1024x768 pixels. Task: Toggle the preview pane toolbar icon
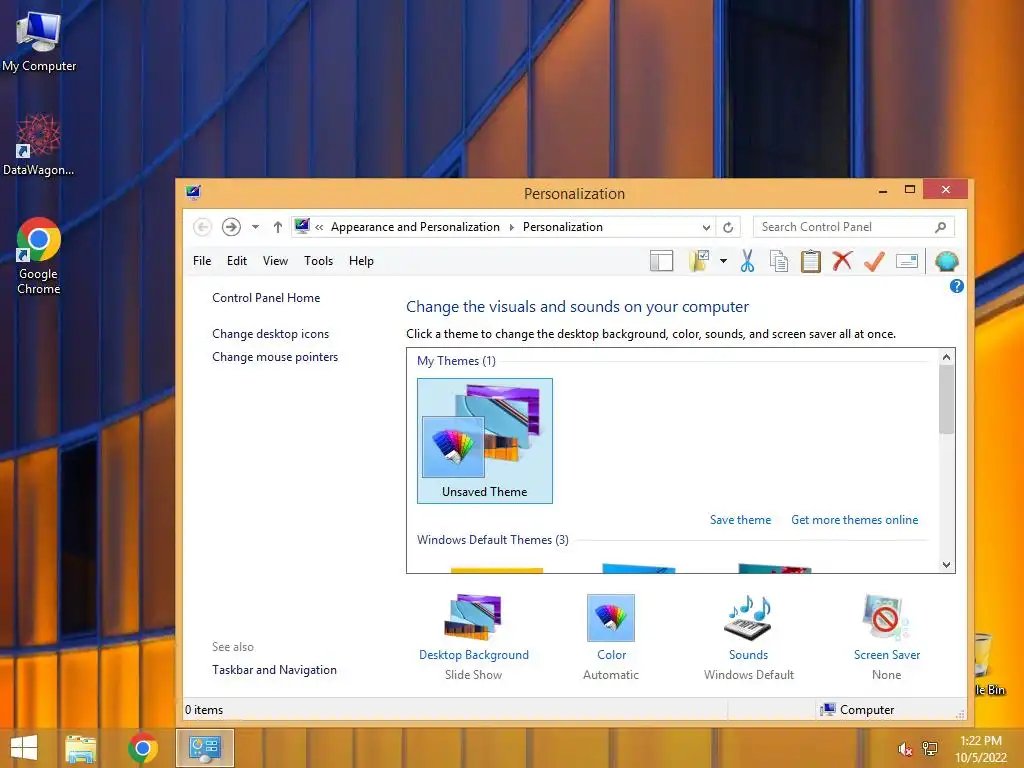tap(662, 261)
